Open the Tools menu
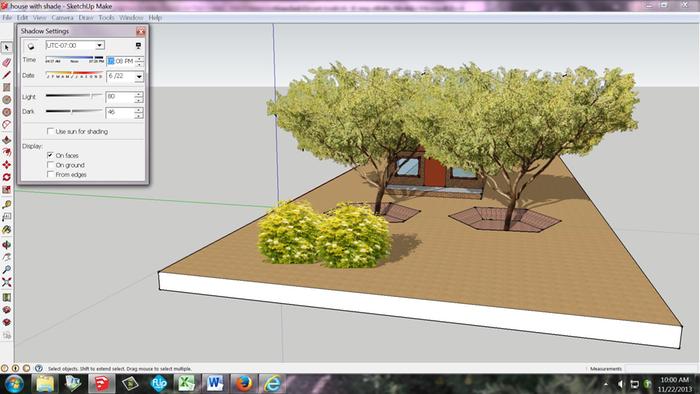 point(106,18)
